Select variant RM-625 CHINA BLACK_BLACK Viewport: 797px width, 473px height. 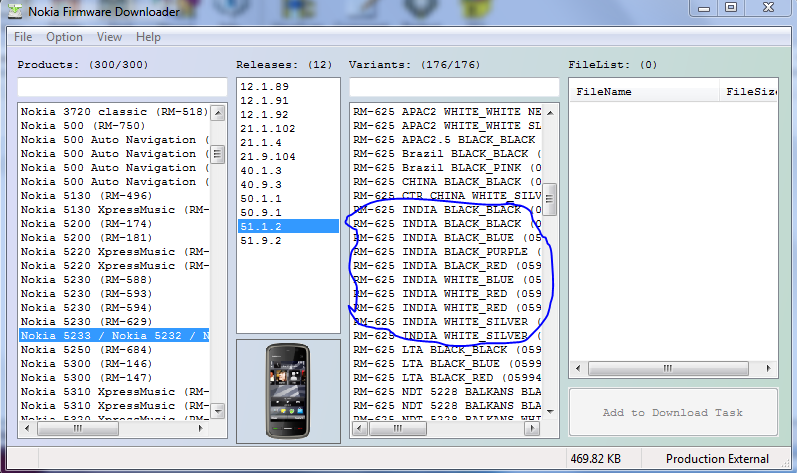pos(447,182)
